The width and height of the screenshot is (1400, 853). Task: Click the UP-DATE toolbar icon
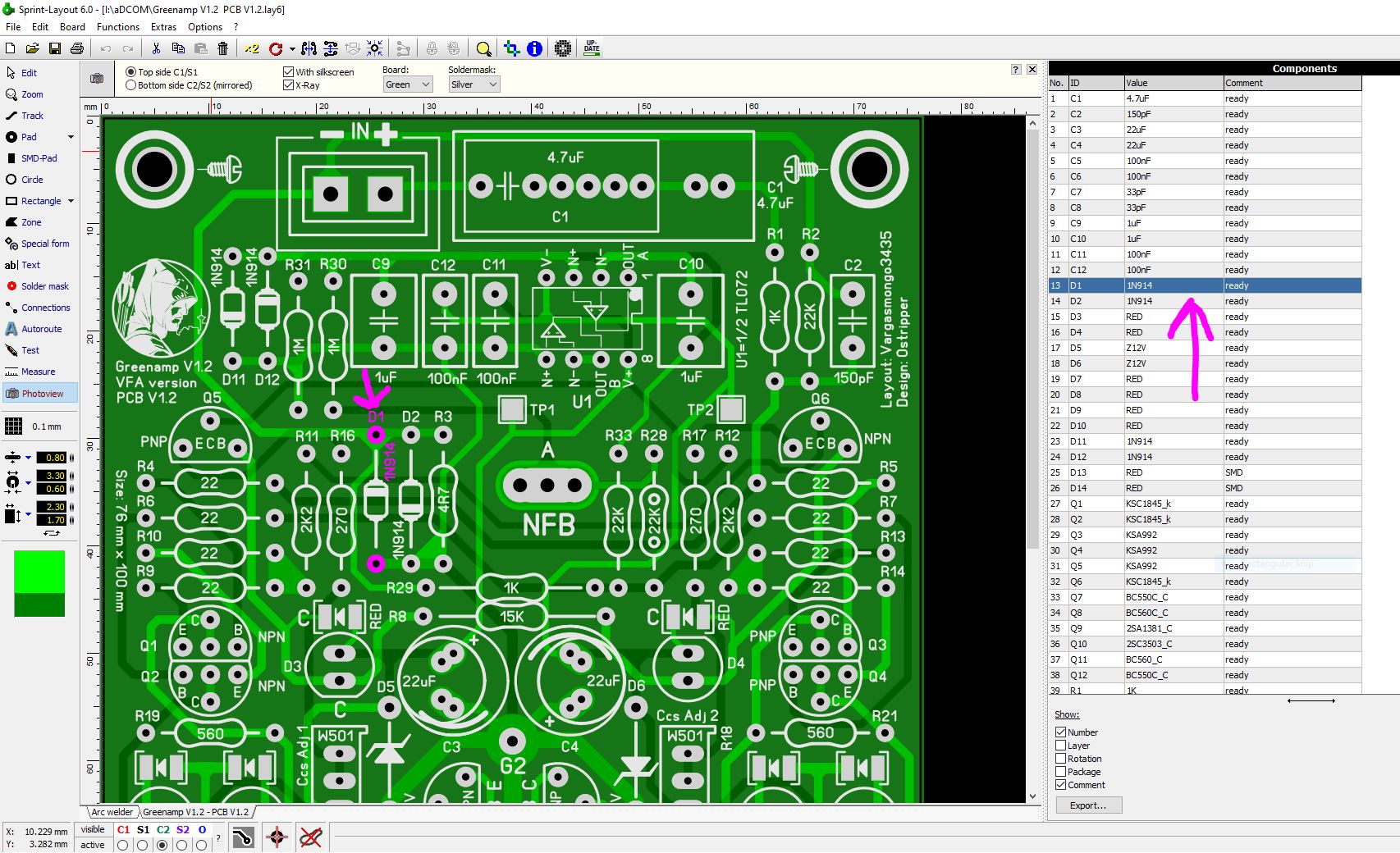(x=592, y=48)
